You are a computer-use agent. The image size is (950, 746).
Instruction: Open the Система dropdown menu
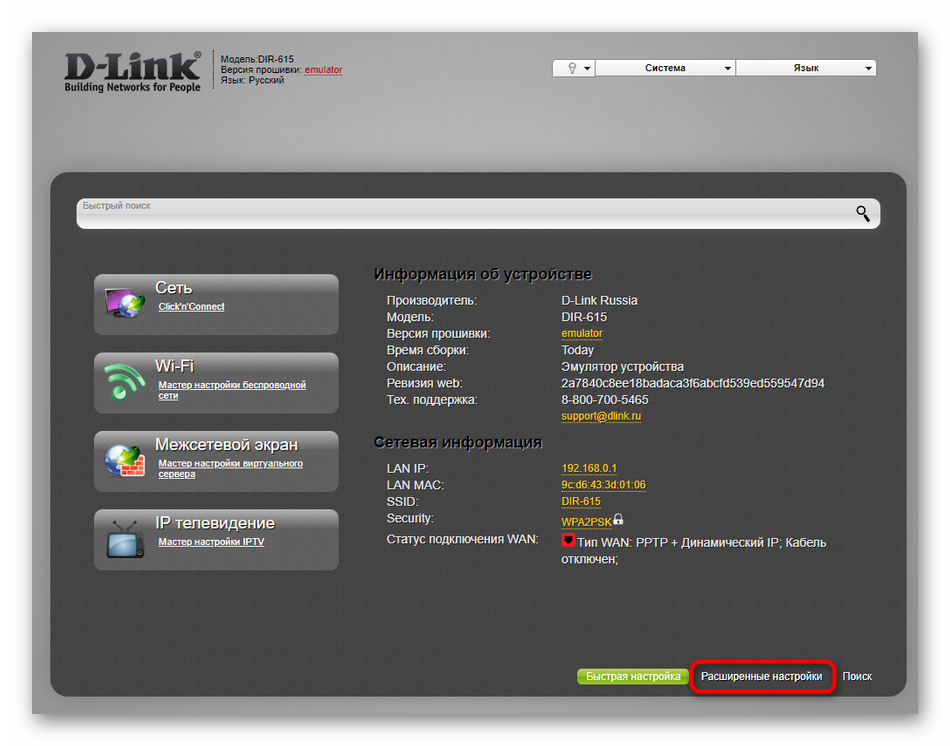tap(665, 68)
